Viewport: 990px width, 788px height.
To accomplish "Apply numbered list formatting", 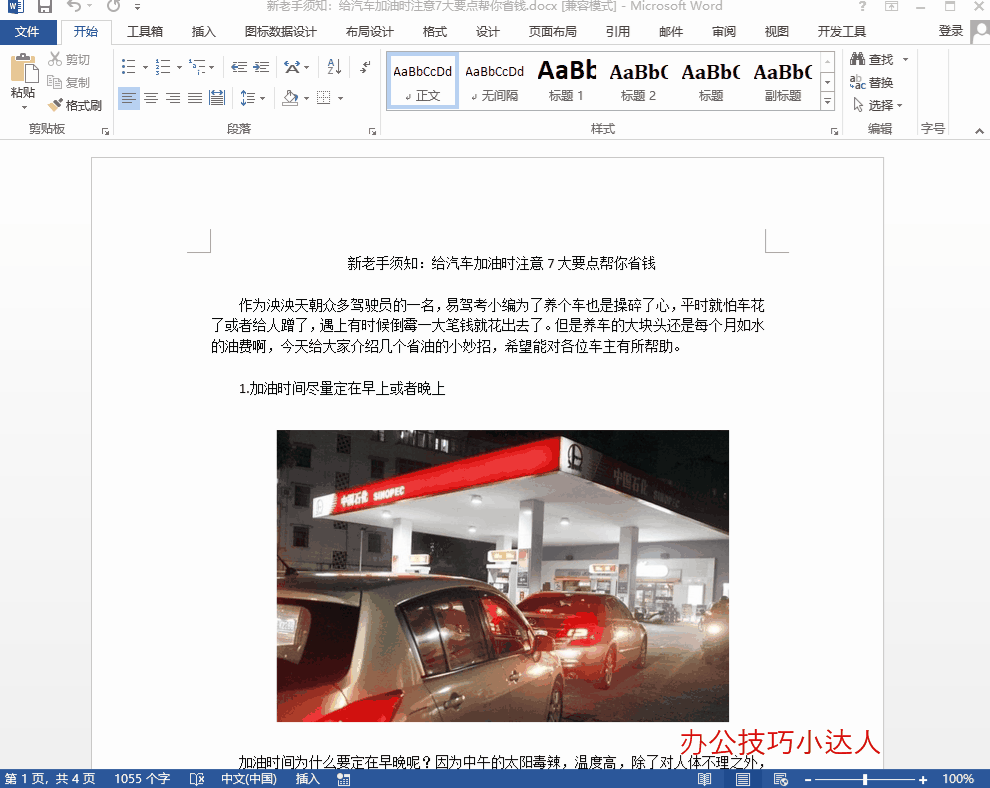I will pyautogui.click(x=163, y=66).
